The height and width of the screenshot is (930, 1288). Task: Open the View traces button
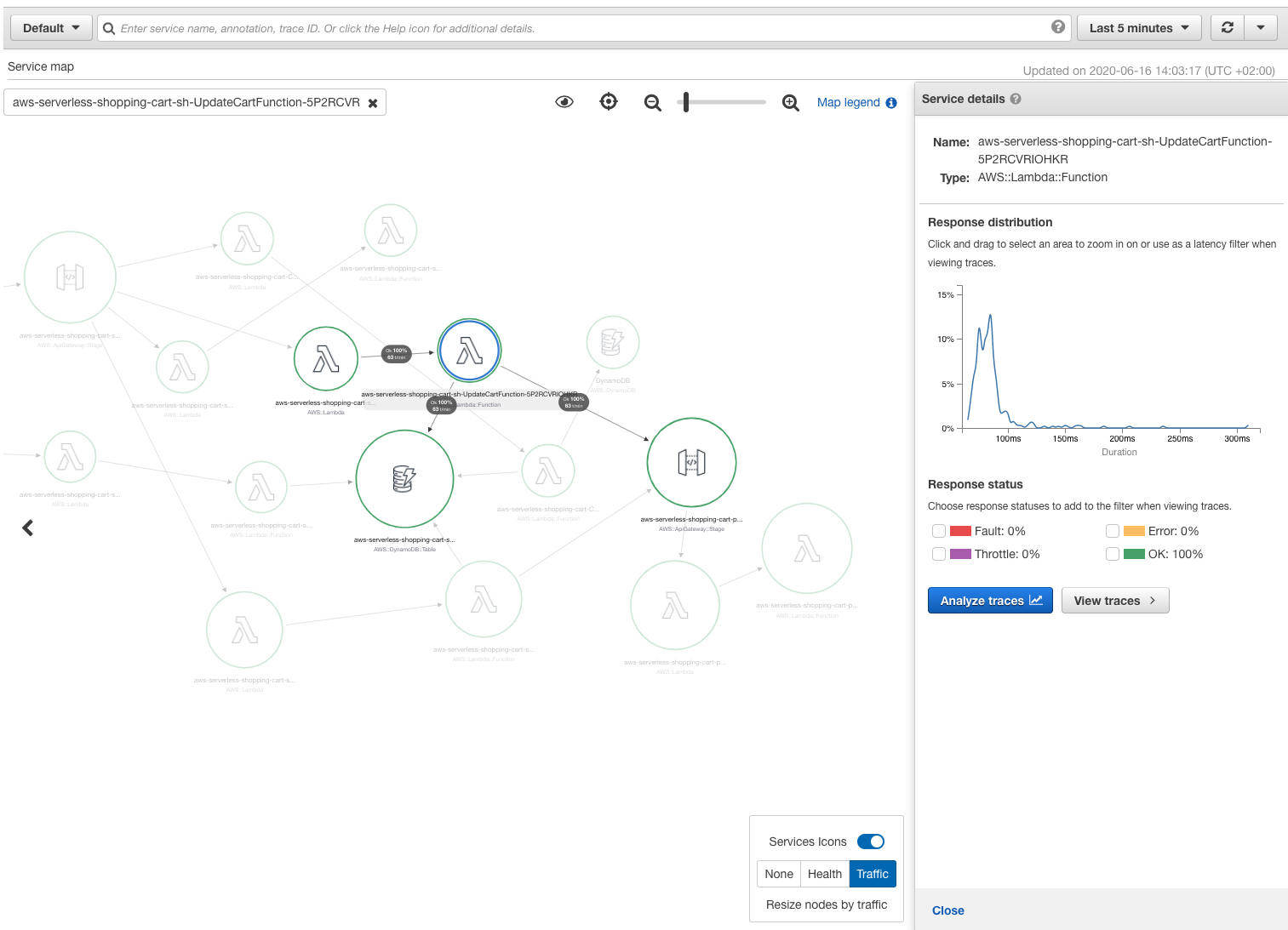click(1115, 601)
